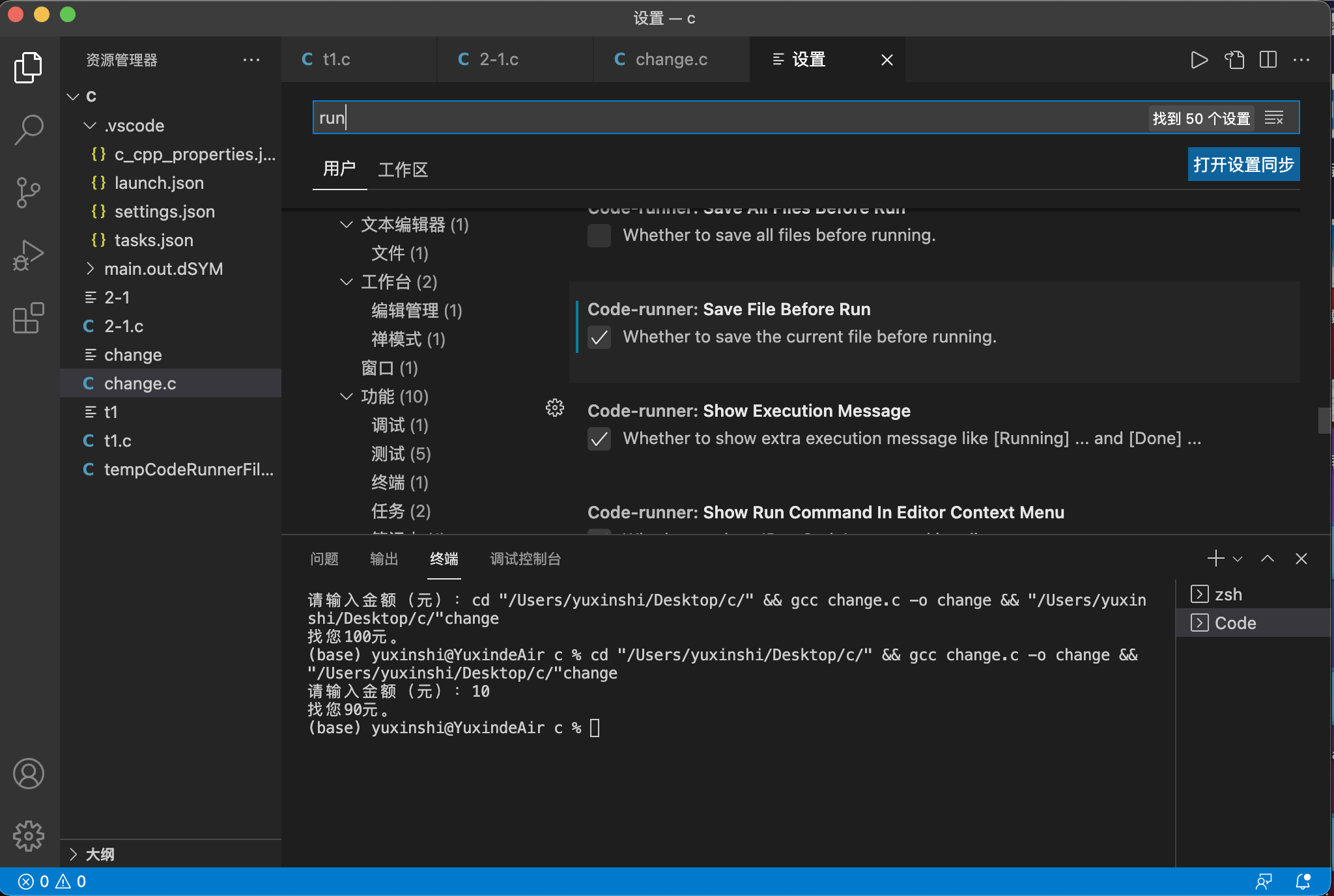Screen dimensions: 1334x896
Task: Split the editor to the right
Action: click(x=1268, y=60)
